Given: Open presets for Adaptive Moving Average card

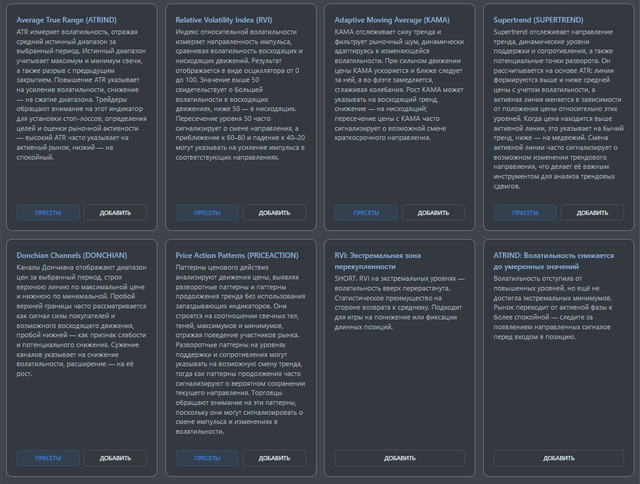Looking at the screenshot, I should point(366,213).
